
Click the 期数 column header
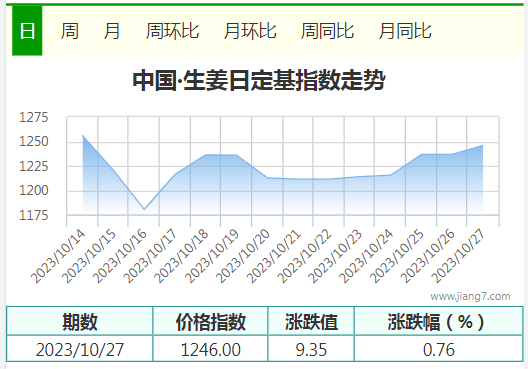tap(80, 321)
